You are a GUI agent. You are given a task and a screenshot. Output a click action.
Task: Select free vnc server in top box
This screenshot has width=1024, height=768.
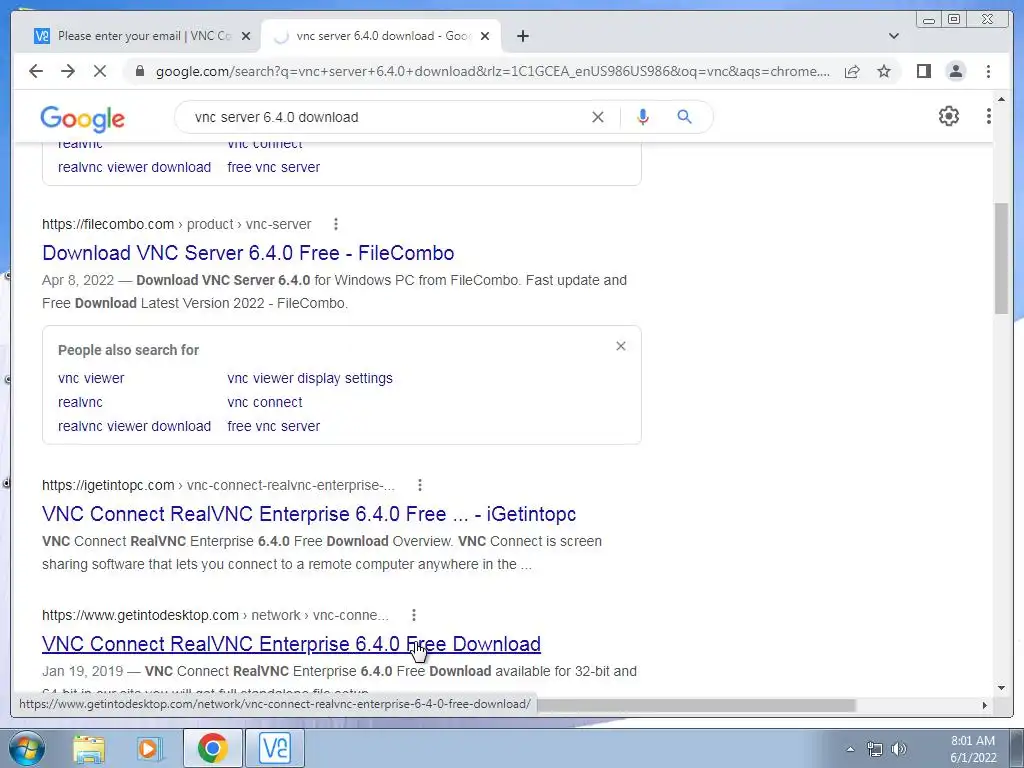tap(274, 167)
